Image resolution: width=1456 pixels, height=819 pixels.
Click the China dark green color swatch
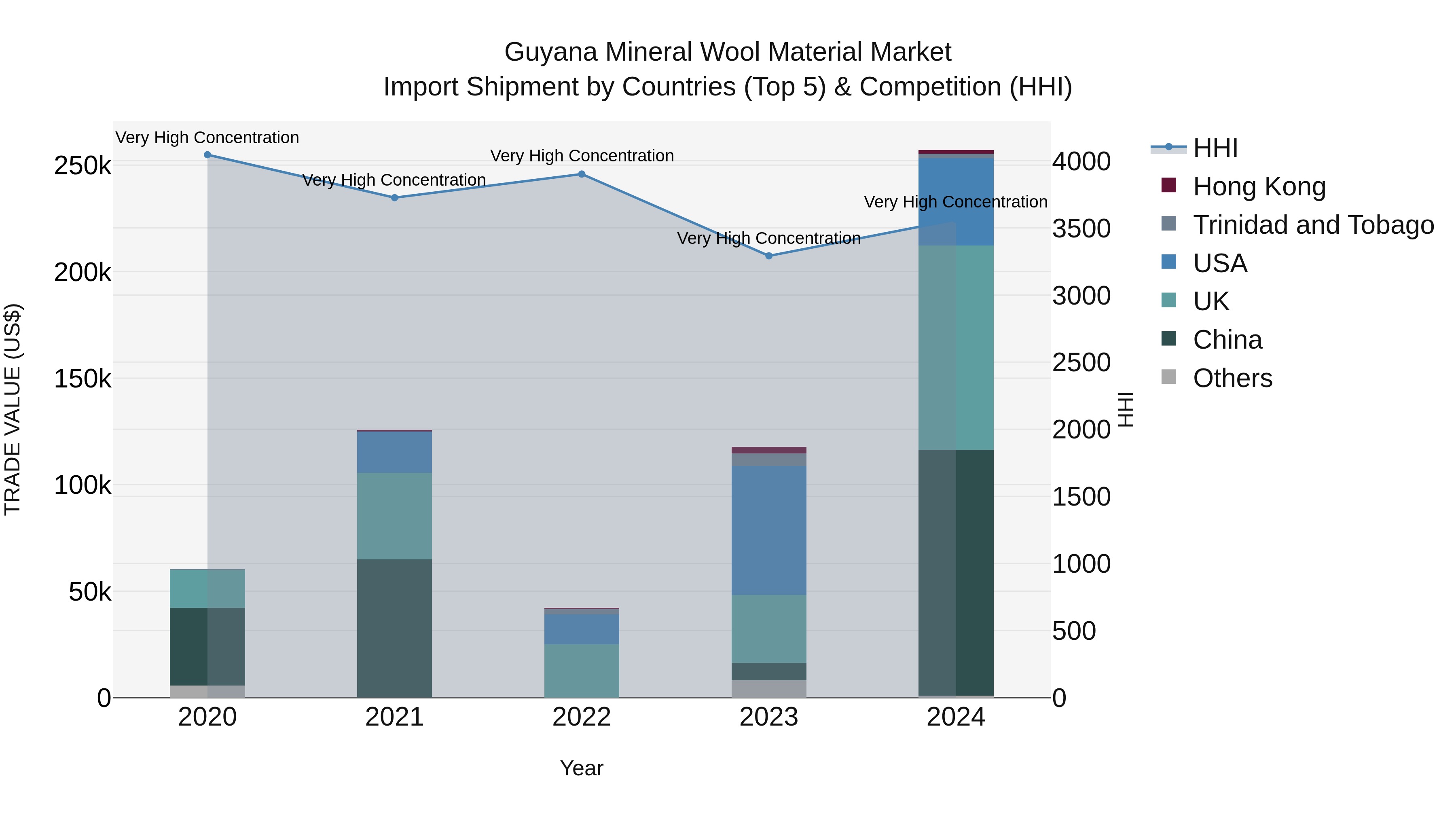tap(1168, 339)
